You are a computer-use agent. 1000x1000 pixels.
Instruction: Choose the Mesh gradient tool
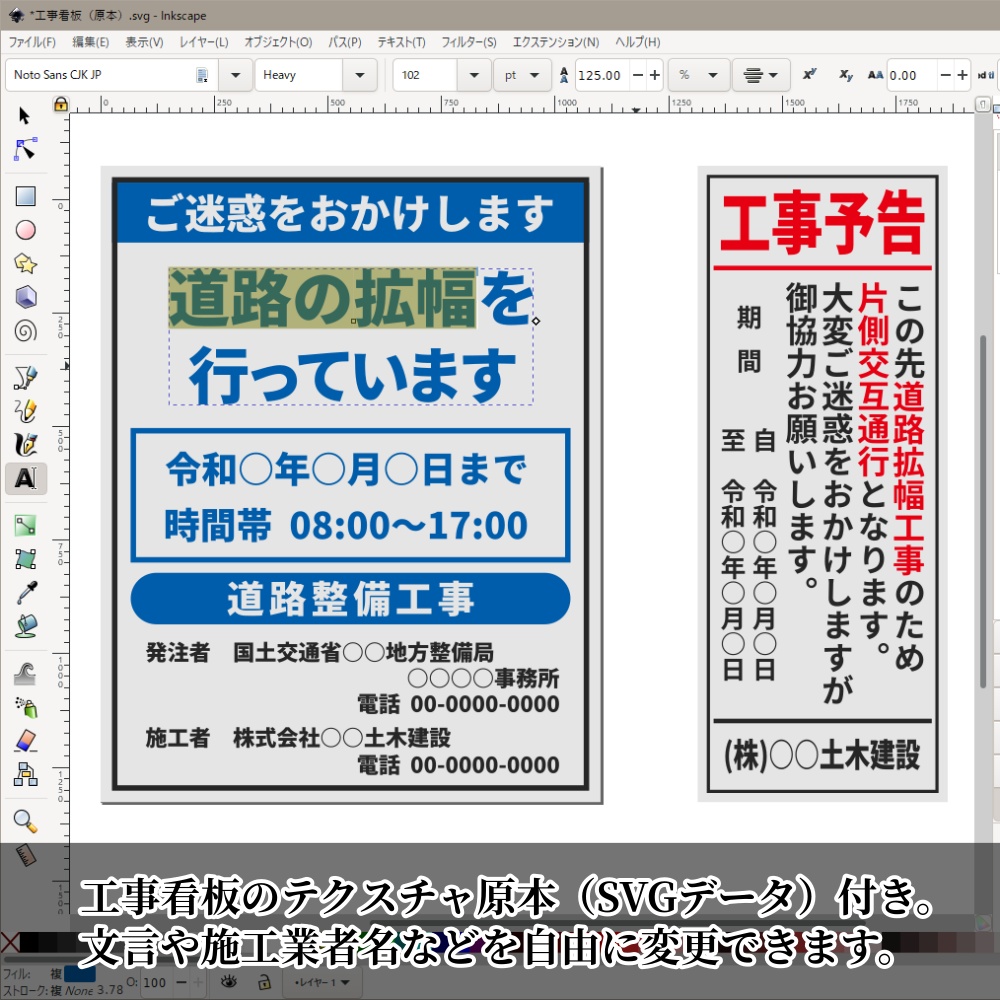tap(25, 559)
